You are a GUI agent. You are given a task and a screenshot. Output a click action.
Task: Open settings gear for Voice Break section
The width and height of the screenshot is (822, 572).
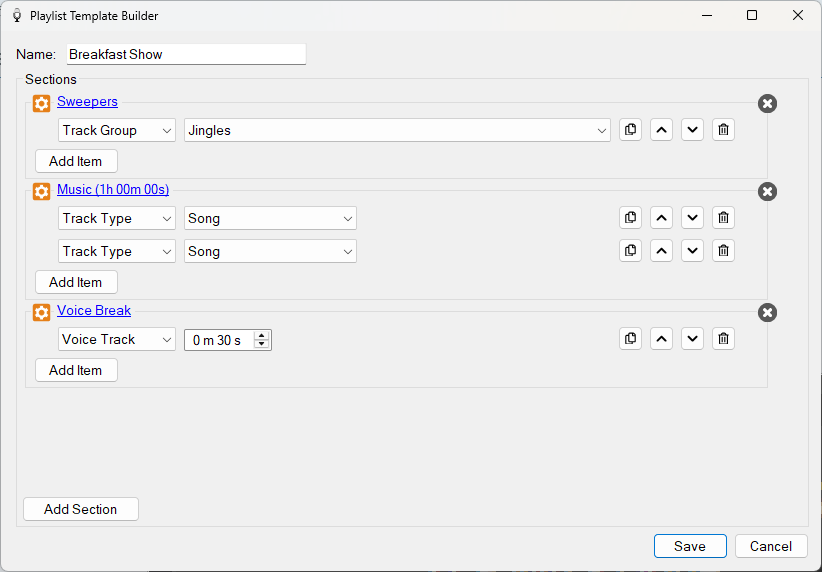(41, 312)
